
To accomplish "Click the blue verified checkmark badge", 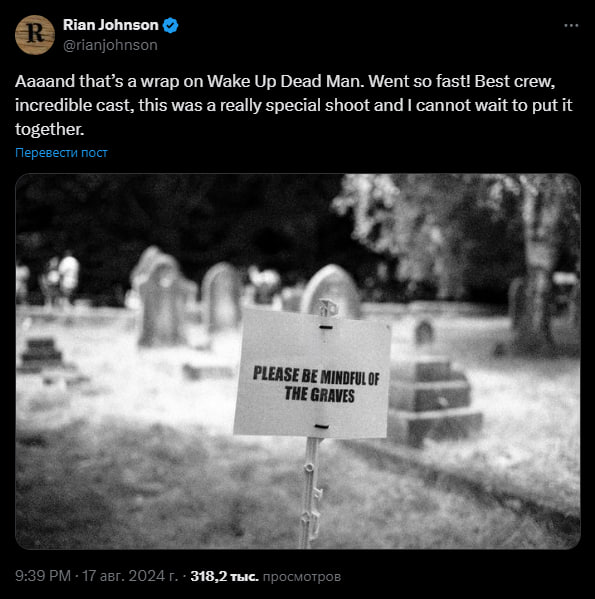I will 170,25.
